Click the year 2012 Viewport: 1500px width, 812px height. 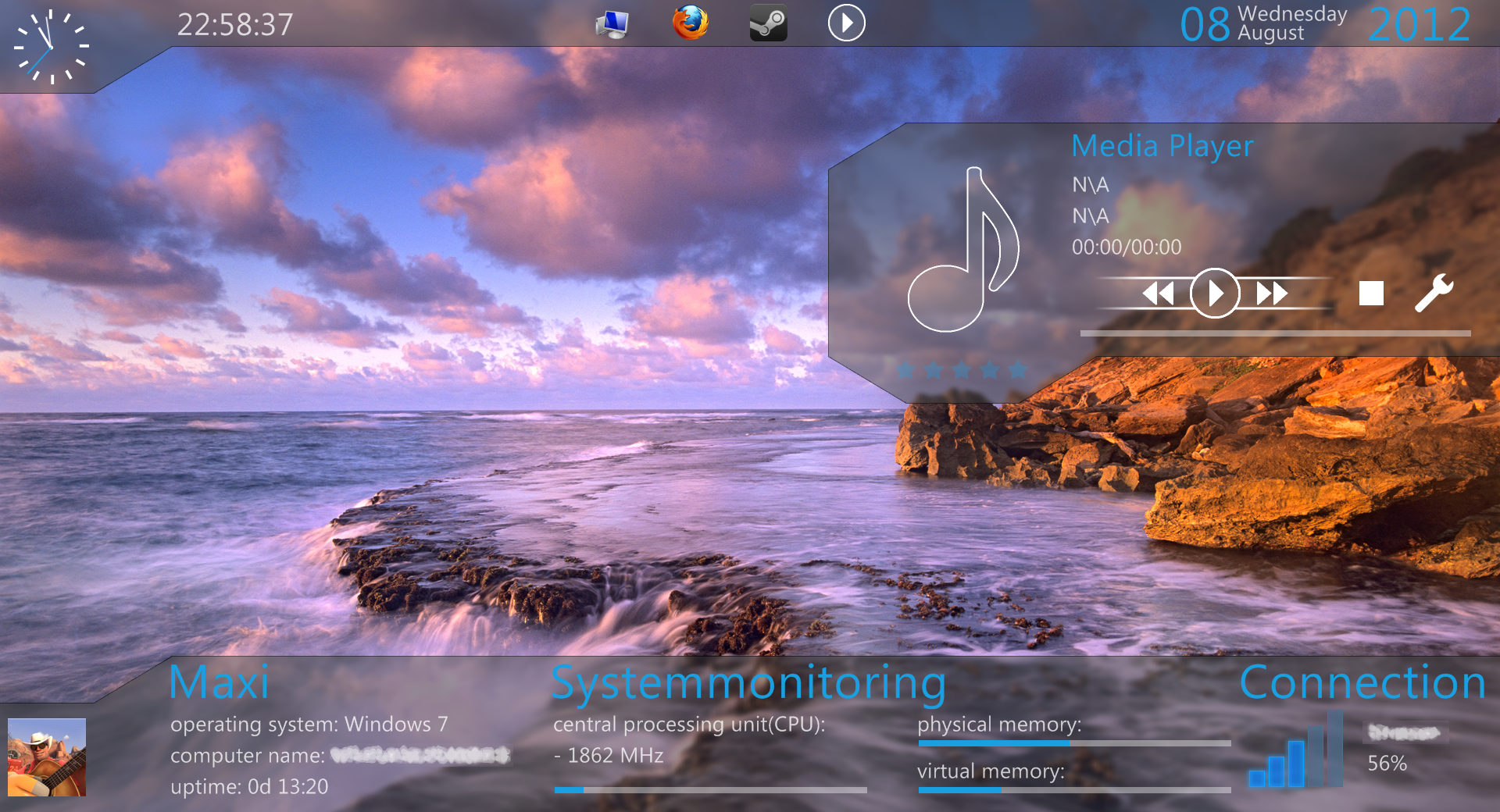1420,24
